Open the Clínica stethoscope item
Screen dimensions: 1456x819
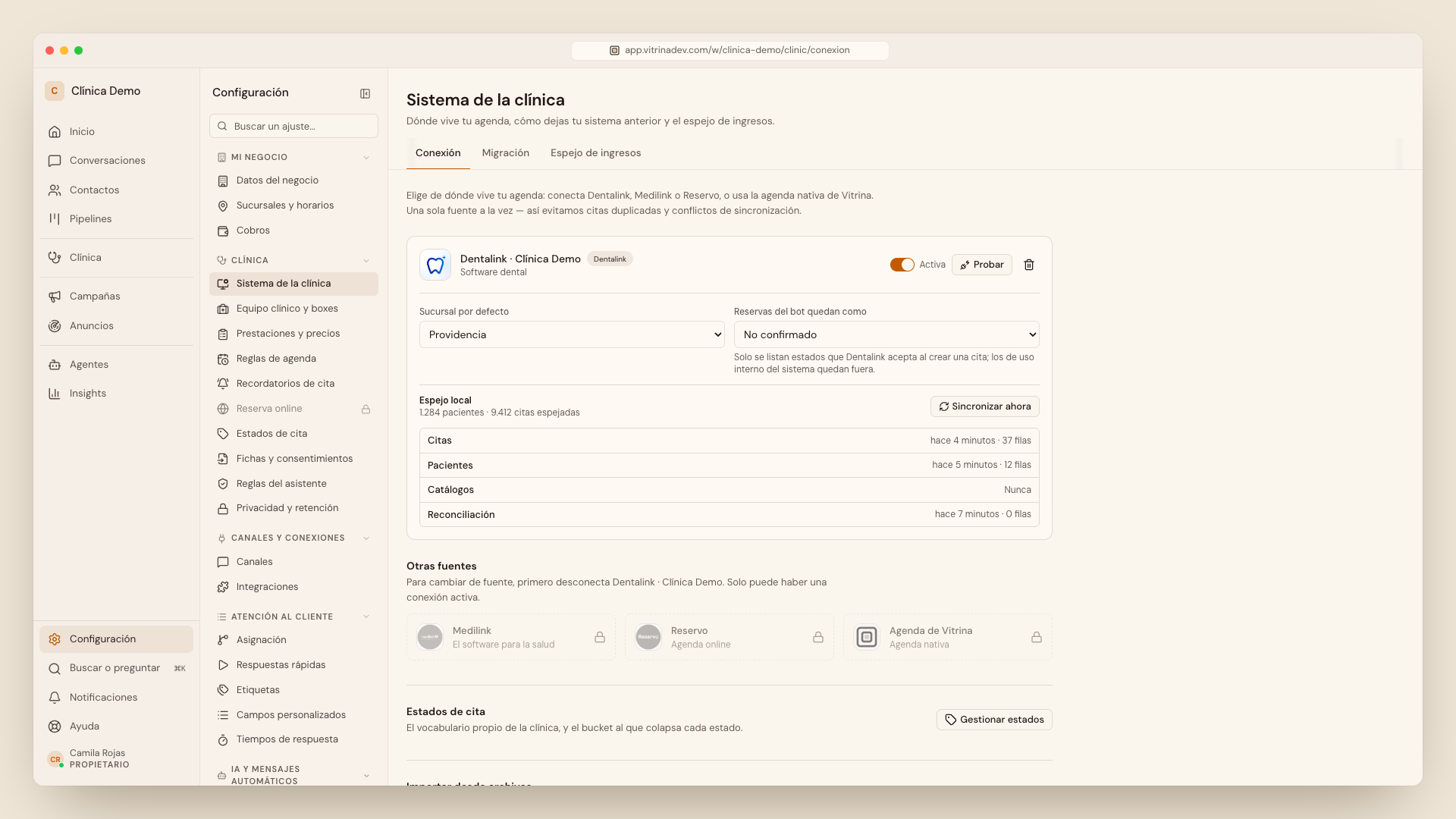(x=116, y=258)
